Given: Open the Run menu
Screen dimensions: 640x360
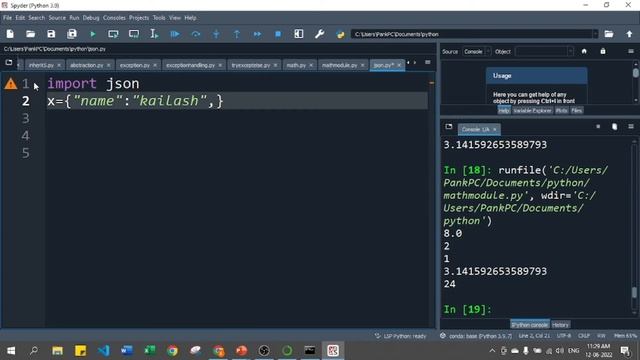Looking at the screenshot, I should click(x=74, y=18).
